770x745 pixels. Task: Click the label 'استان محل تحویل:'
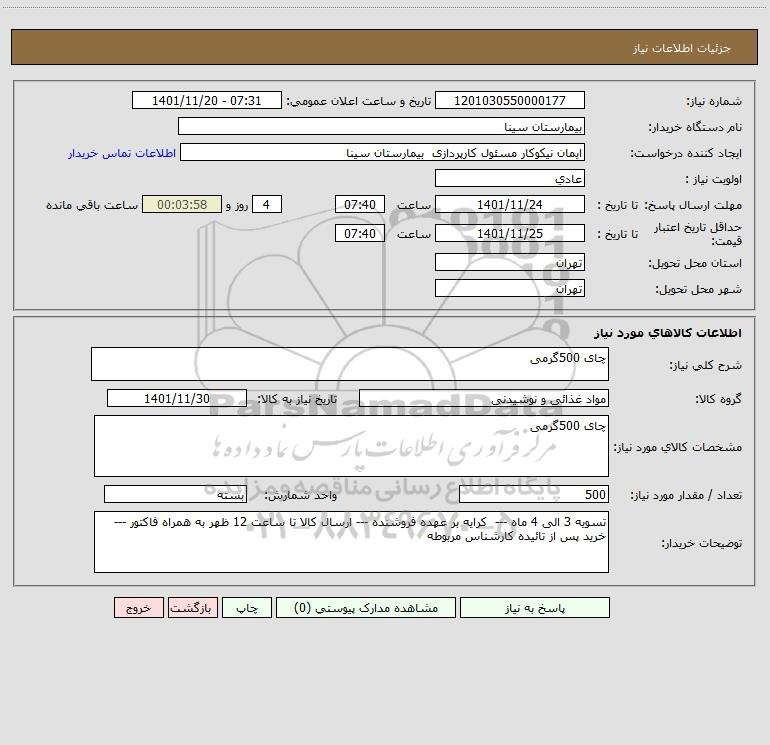[695, 263]
